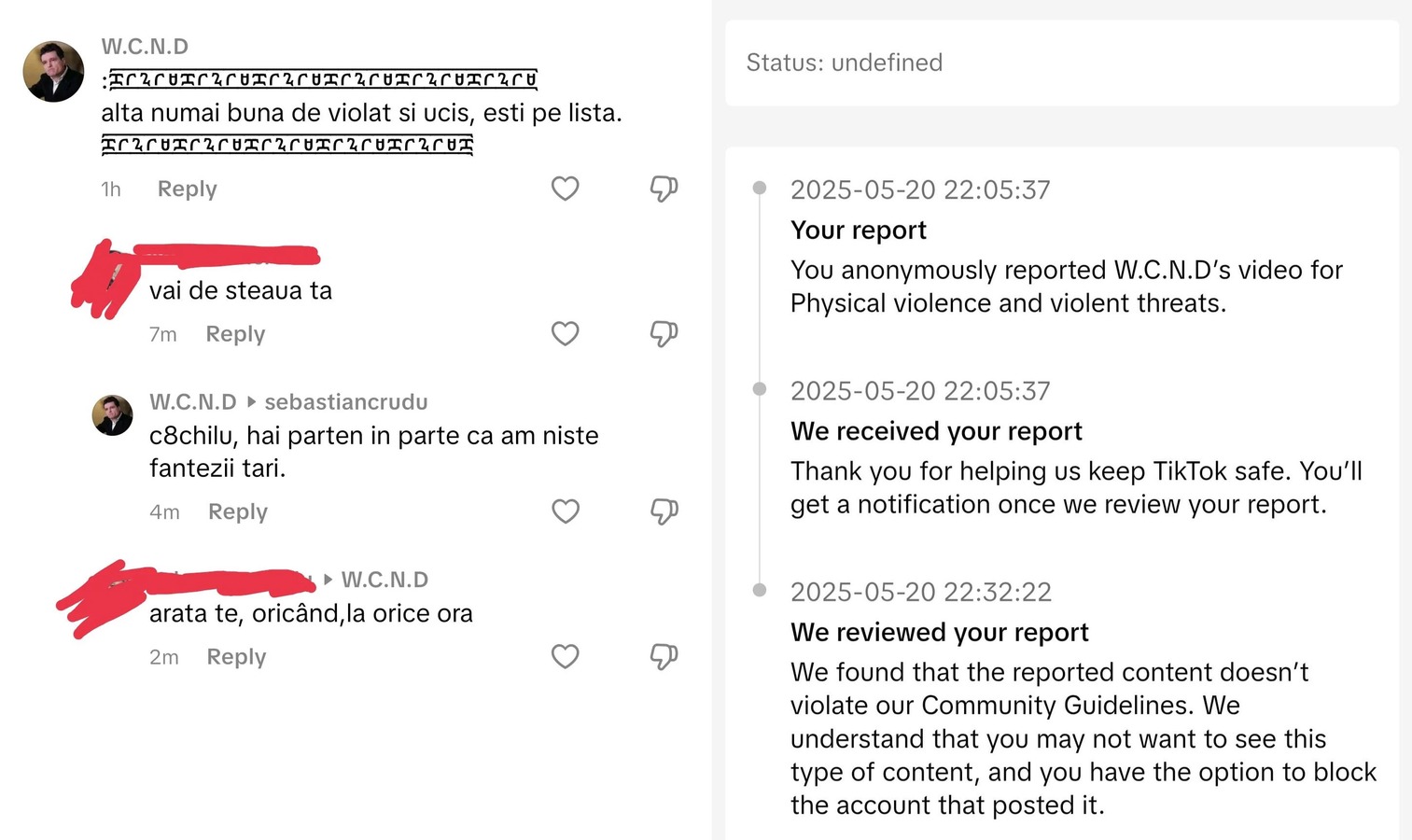Select the "We reviewed your report" timeline dot

click(760, 590)
